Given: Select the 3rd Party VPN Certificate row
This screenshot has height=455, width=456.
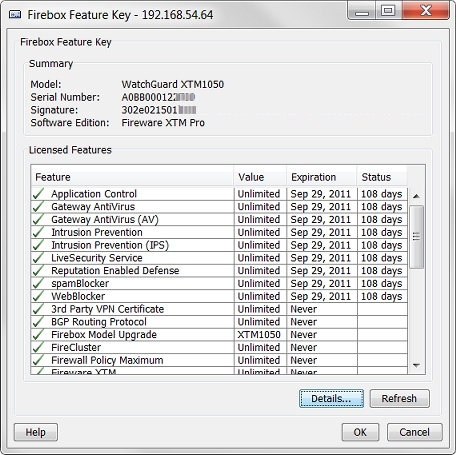Looking at the screenshot, I should [x=219, y=309].
